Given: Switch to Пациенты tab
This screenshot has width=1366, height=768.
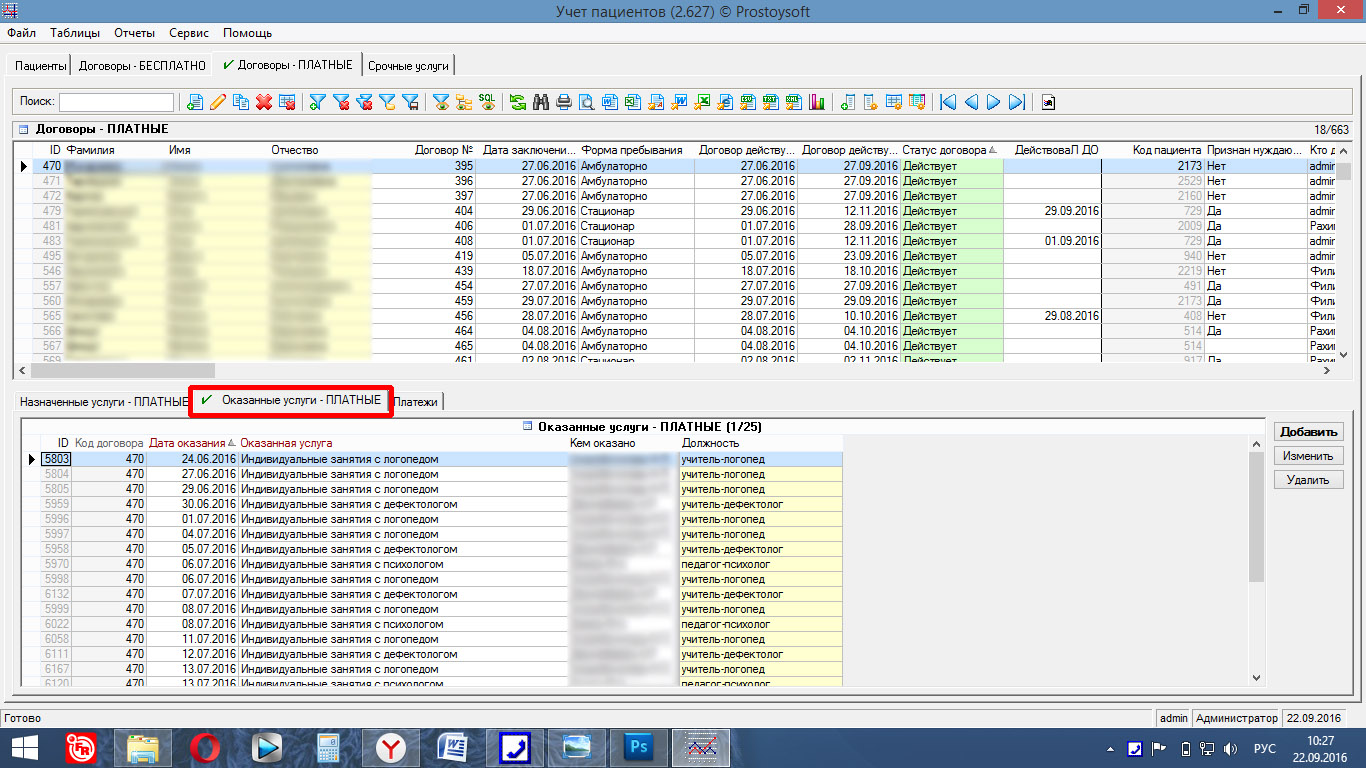Looking at the screenshot, I should pyautogui.click(x=41, y=65).
